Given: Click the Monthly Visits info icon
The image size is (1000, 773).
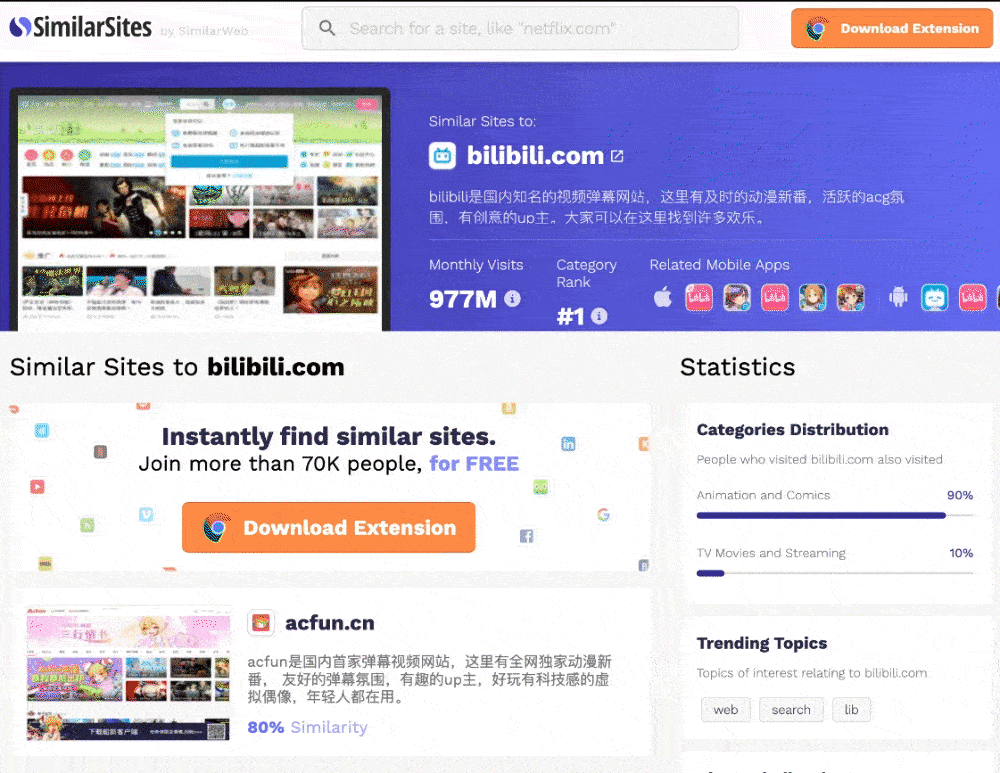Looking at the screenshot, I should click(x=512, y=298).
